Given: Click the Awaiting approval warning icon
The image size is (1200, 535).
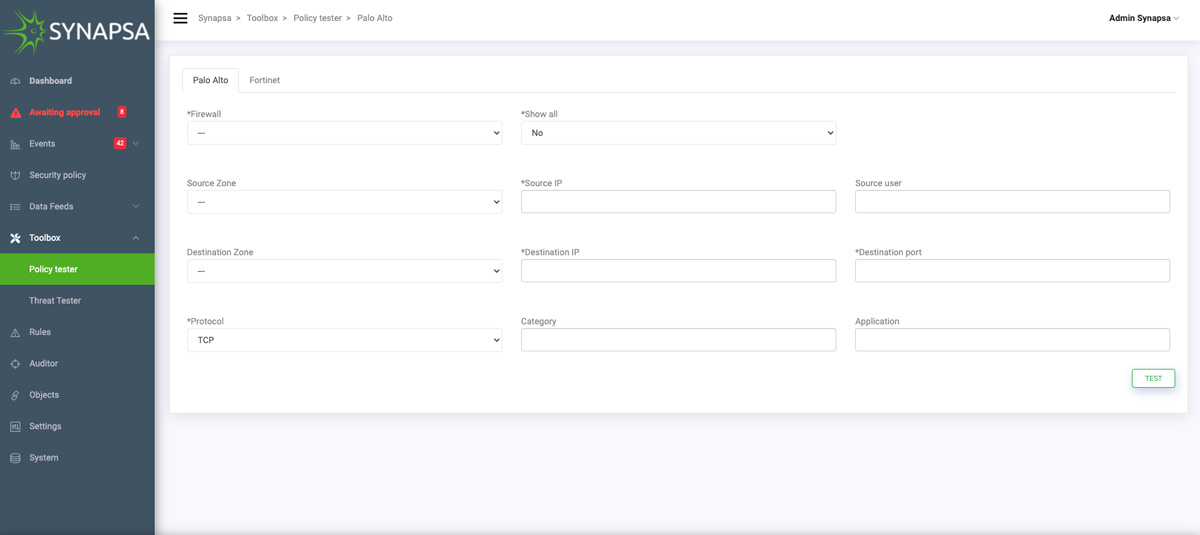Looking at the screenshot, I should (15, 112).
